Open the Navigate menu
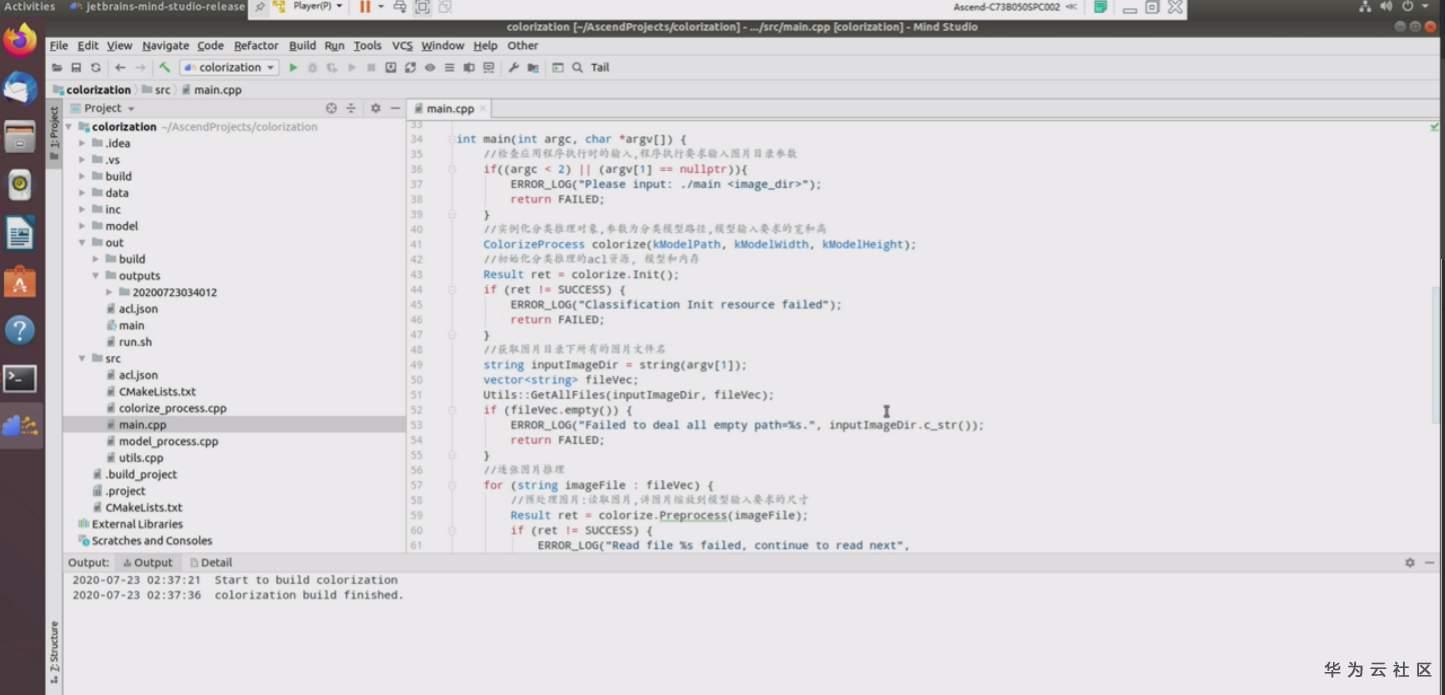Screen dimensions: 1445x695 coord(165,46)
